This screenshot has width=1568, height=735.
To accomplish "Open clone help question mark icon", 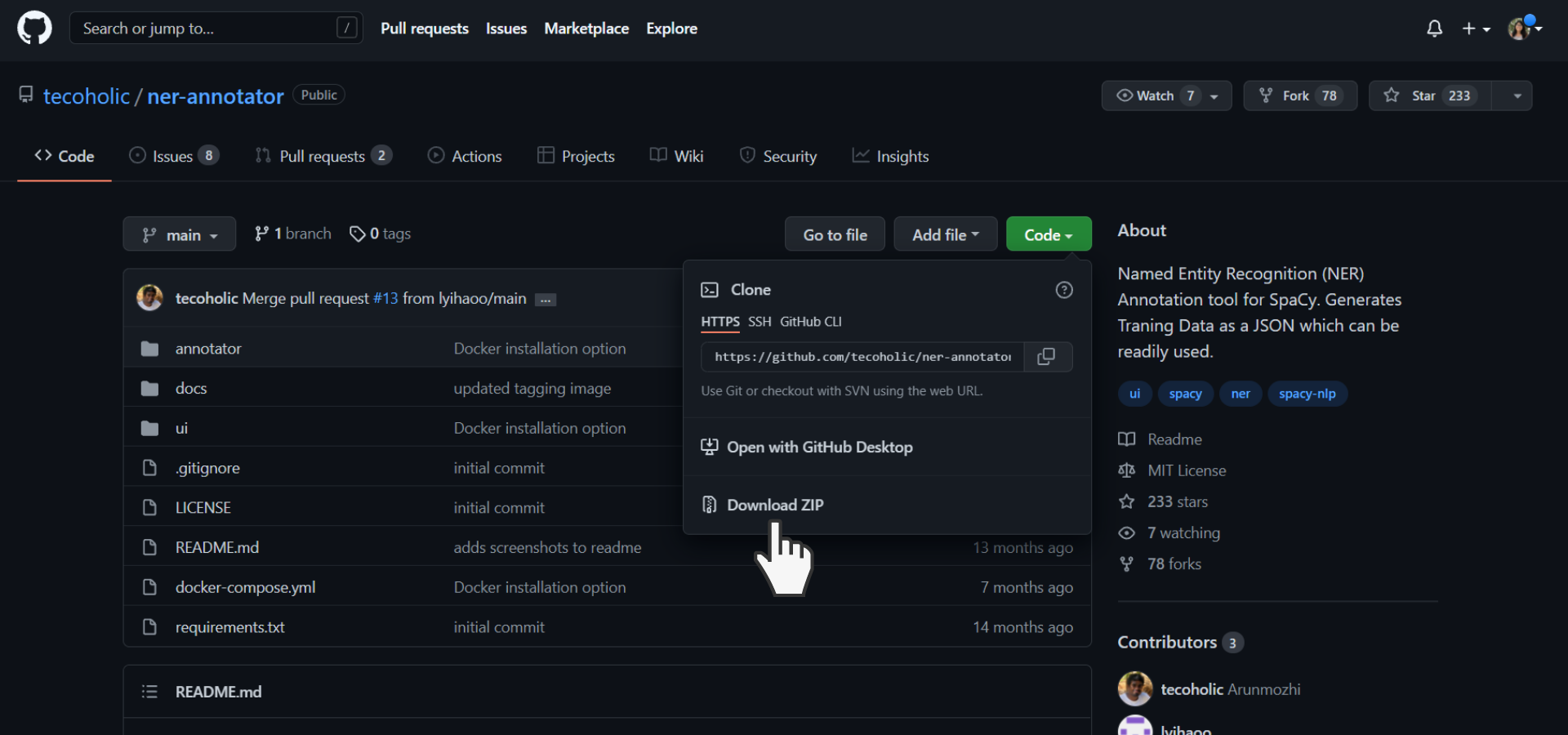I will click(1064, 290).
